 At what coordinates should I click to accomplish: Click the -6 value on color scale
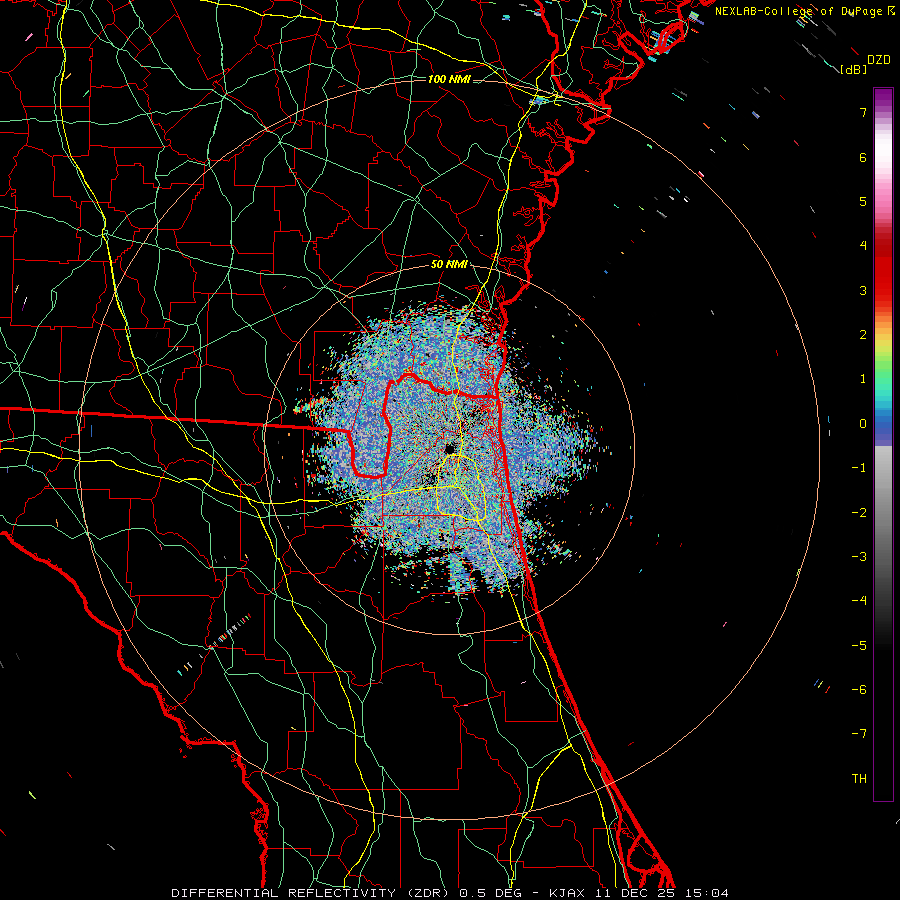click(x=859, y=690)
